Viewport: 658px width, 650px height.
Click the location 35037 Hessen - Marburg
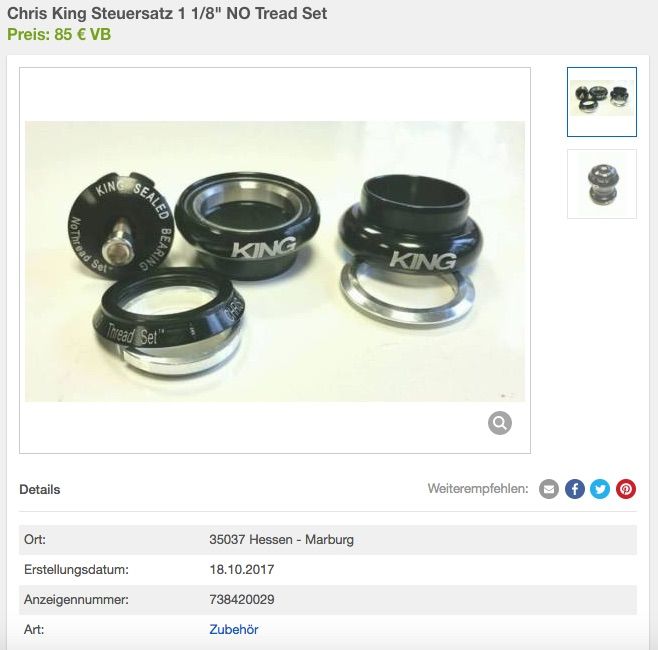(282, 539)
